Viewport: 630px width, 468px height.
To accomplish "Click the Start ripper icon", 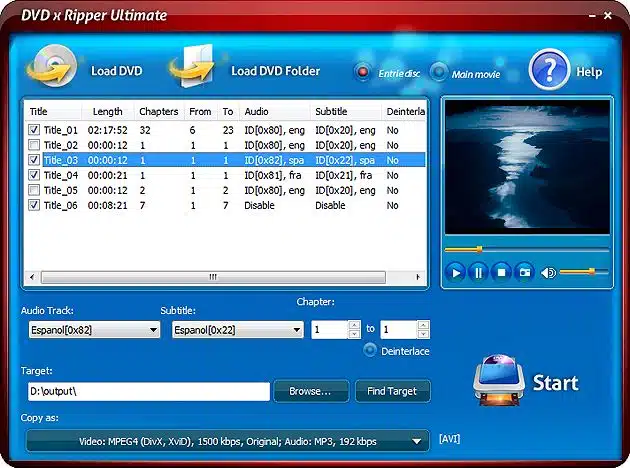I will 499,380.
